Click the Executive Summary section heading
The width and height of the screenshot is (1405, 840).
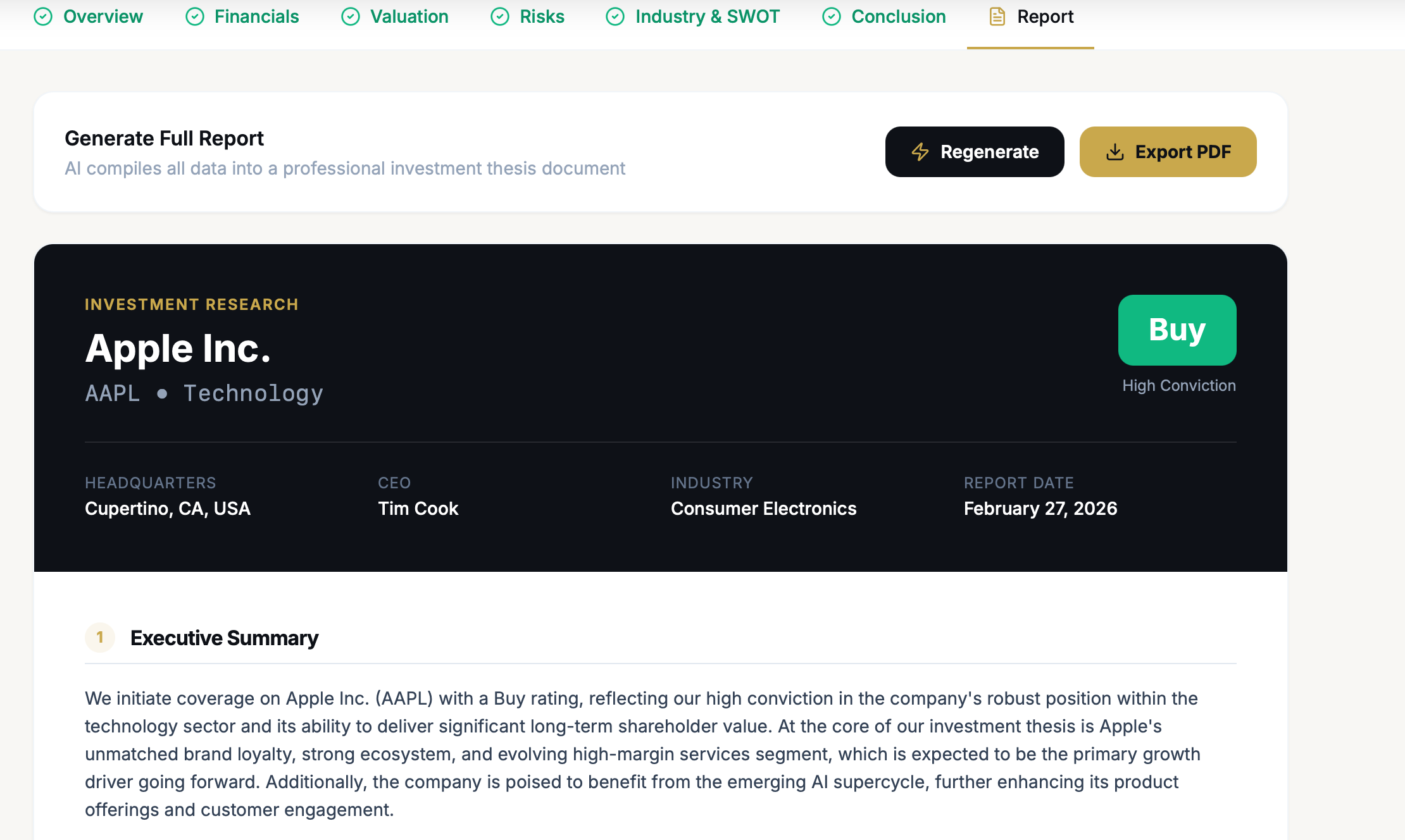pyautogui.click(x=224, y=638)
